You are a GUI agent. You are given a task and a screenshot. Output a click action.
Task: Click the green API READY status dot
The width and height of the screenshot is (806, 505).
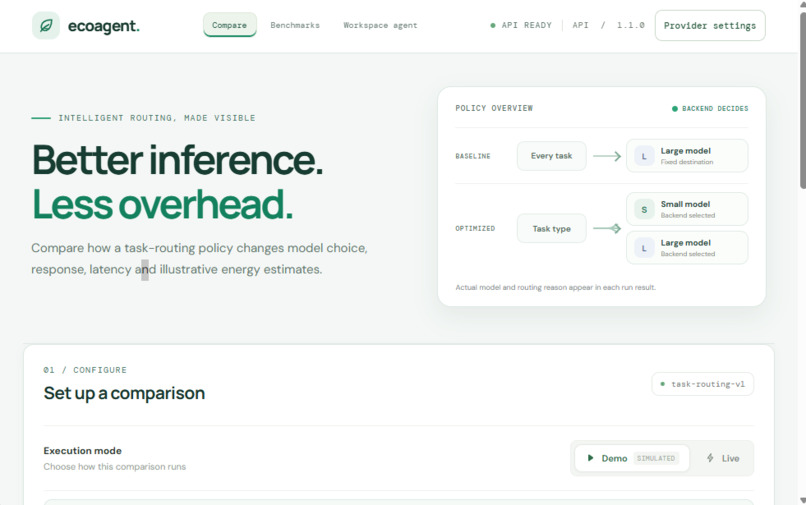(x=493, y=25)
